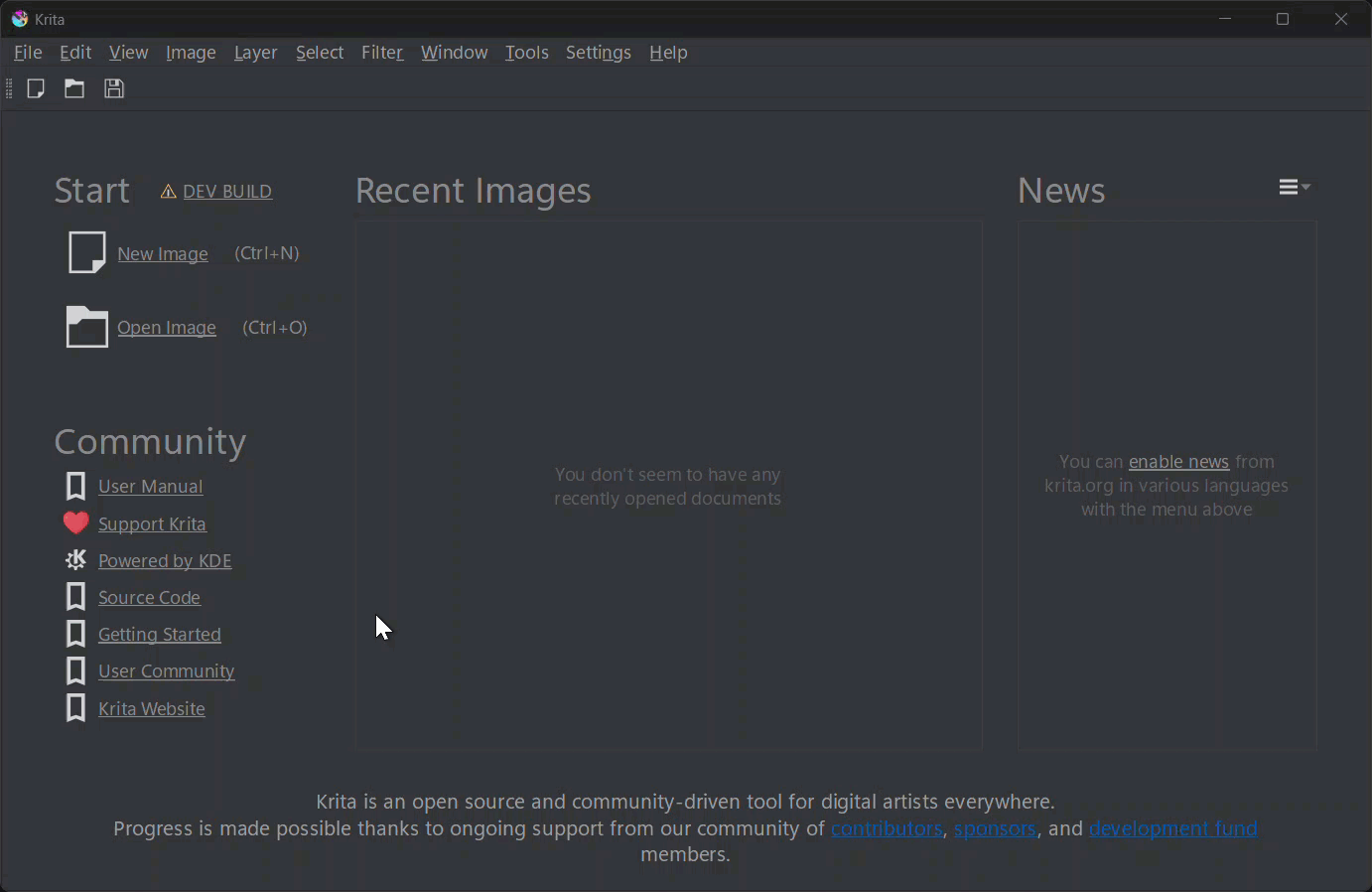Open the Filter menu
Image resolution: width=1372 pixels, height=892 pixels.
pos(382,53)
